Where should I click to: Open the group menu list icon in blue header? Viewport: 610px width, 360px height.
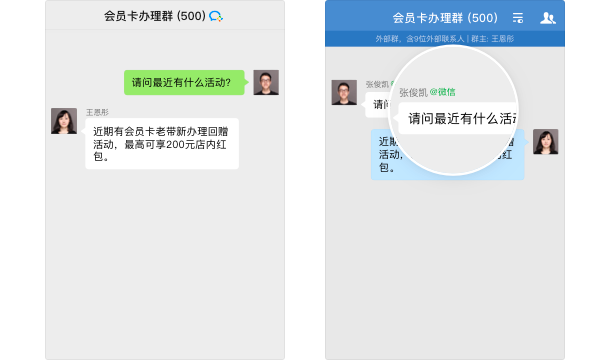pos(518,18)
